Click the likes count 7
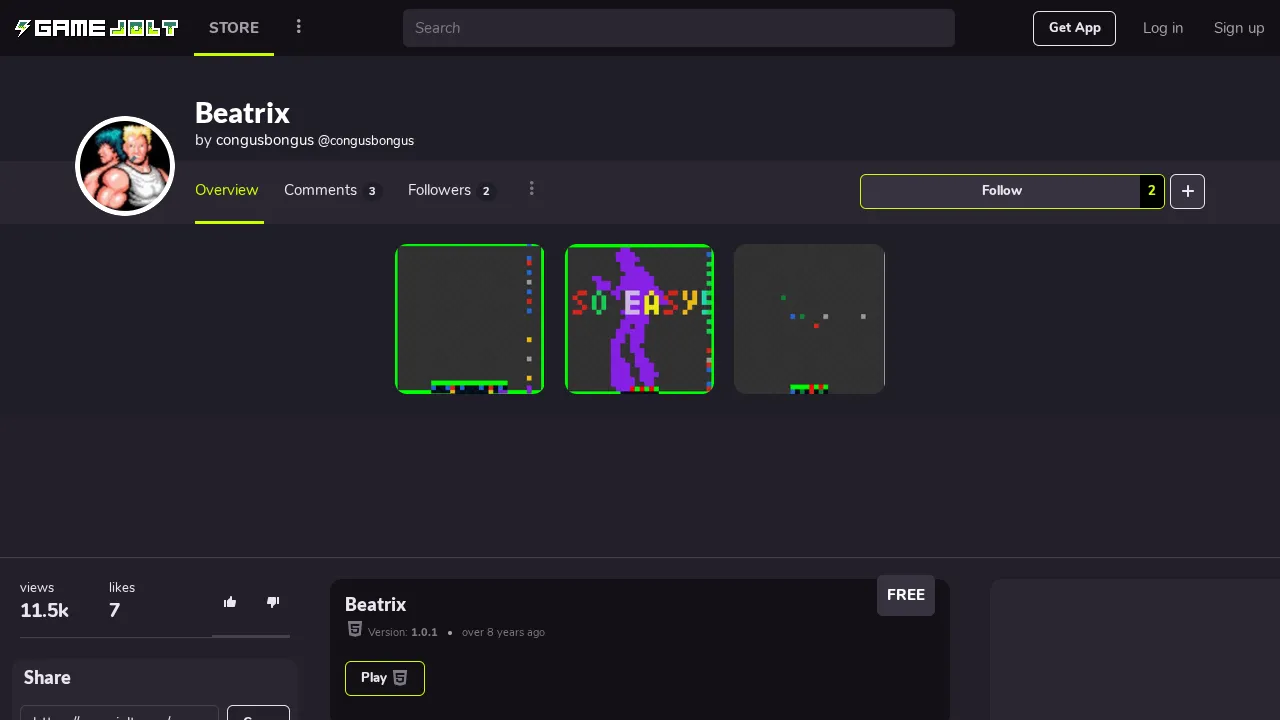 (115, 611)
